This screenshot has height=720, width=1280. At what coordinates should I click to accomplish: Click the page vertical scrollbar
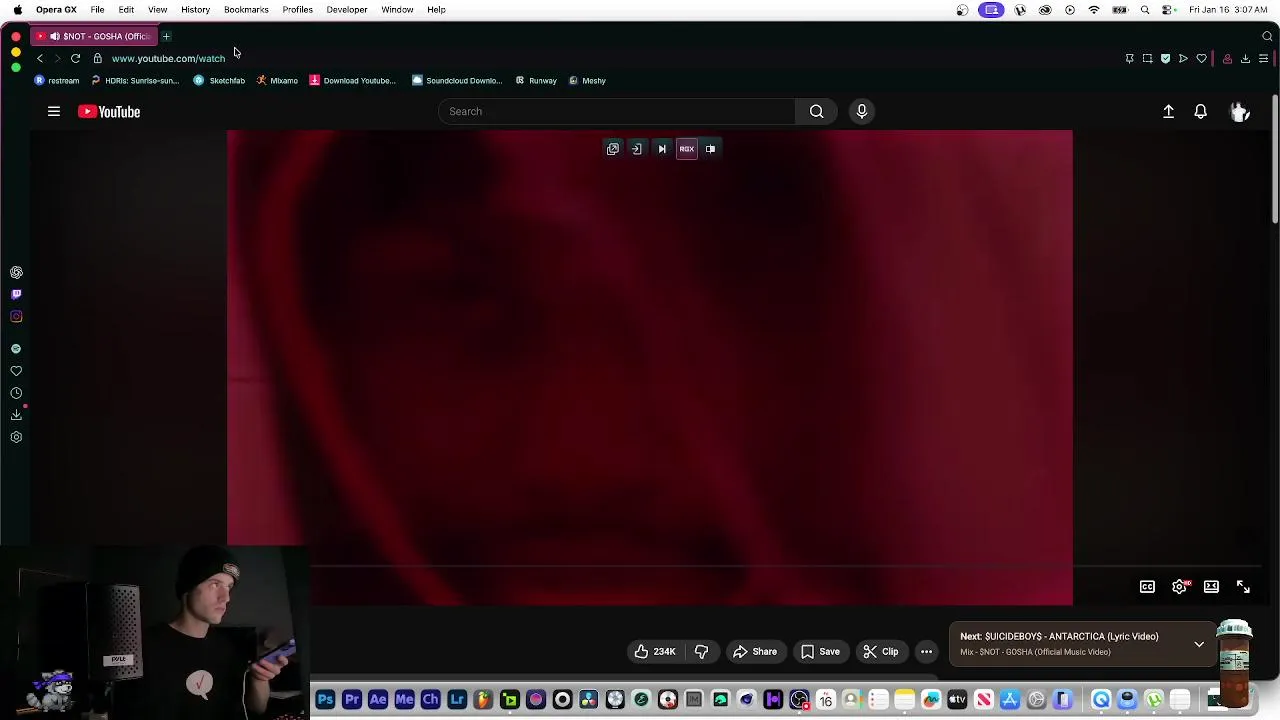1275,160
